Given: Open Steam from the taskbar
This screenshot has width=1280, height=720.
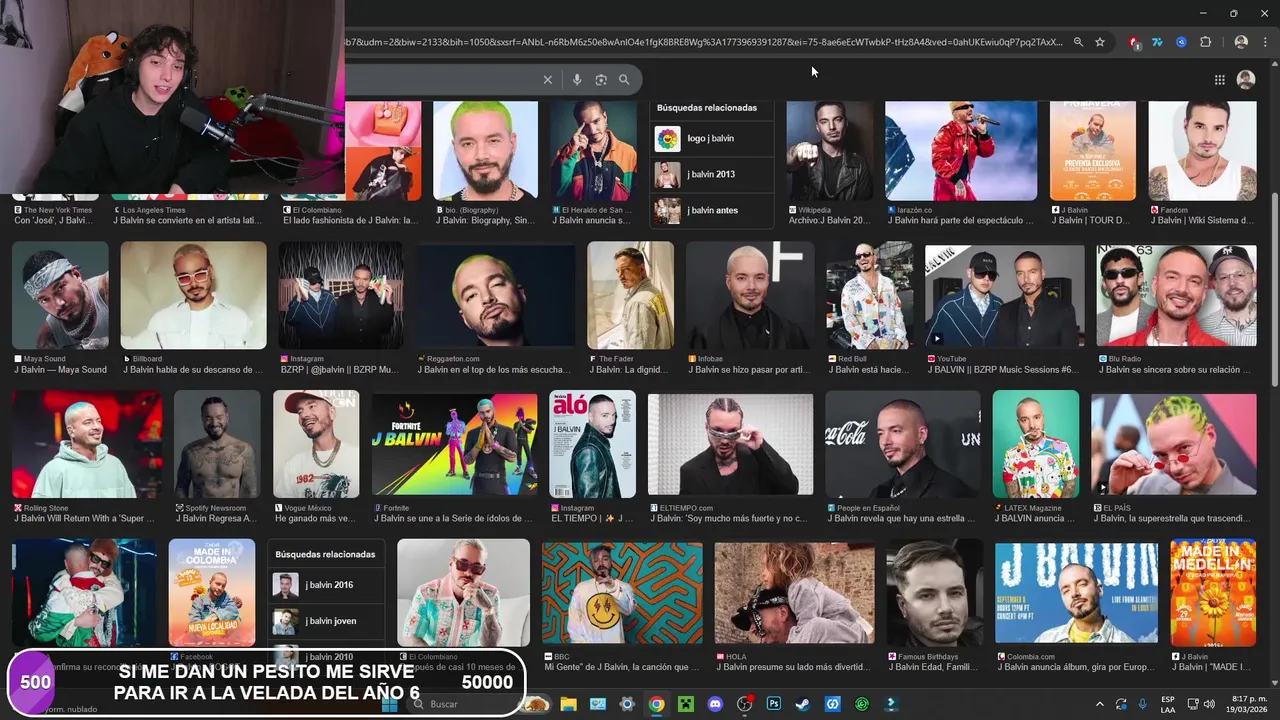Looking at the screenshot, I should [803, 704].
